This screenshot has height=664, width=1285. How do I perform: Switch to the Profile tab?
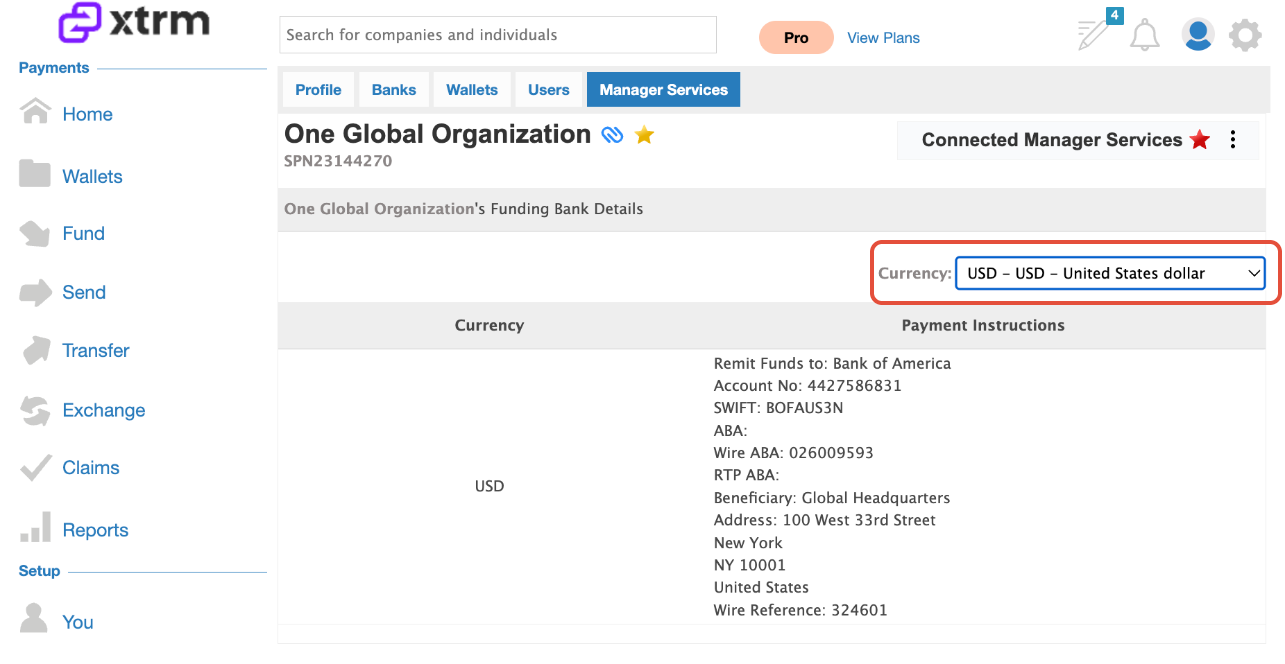tap(318, 90)
